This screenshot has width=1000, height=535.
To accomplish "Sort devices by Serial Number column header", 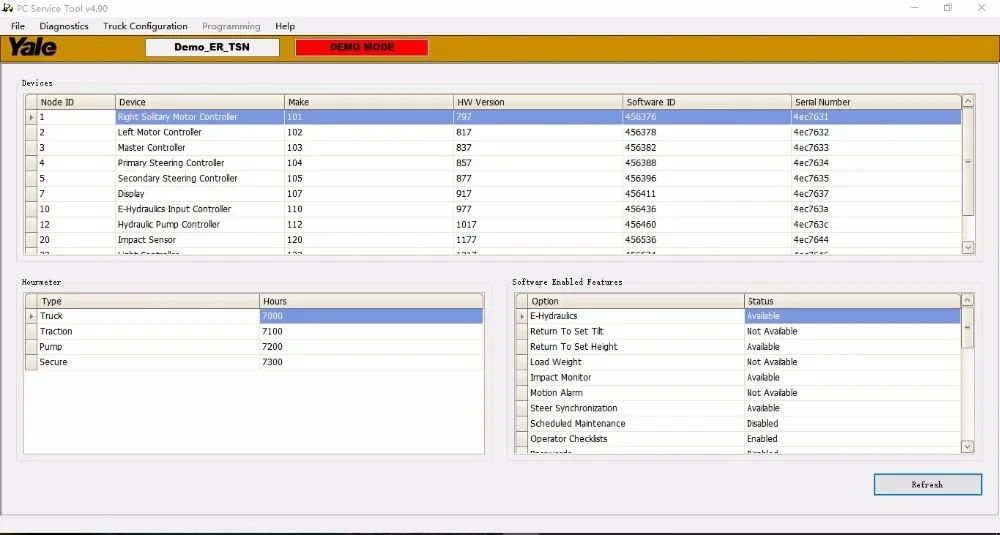I will click(822, 102).
